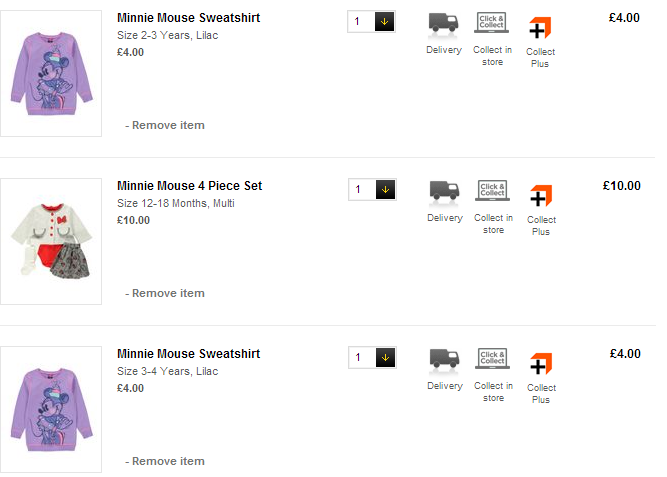Select Delivery truck icon for Size 3-4 Years sweatshirt
Image resolution: width=667 pixels, height=477 pixels.
point(444,359)
